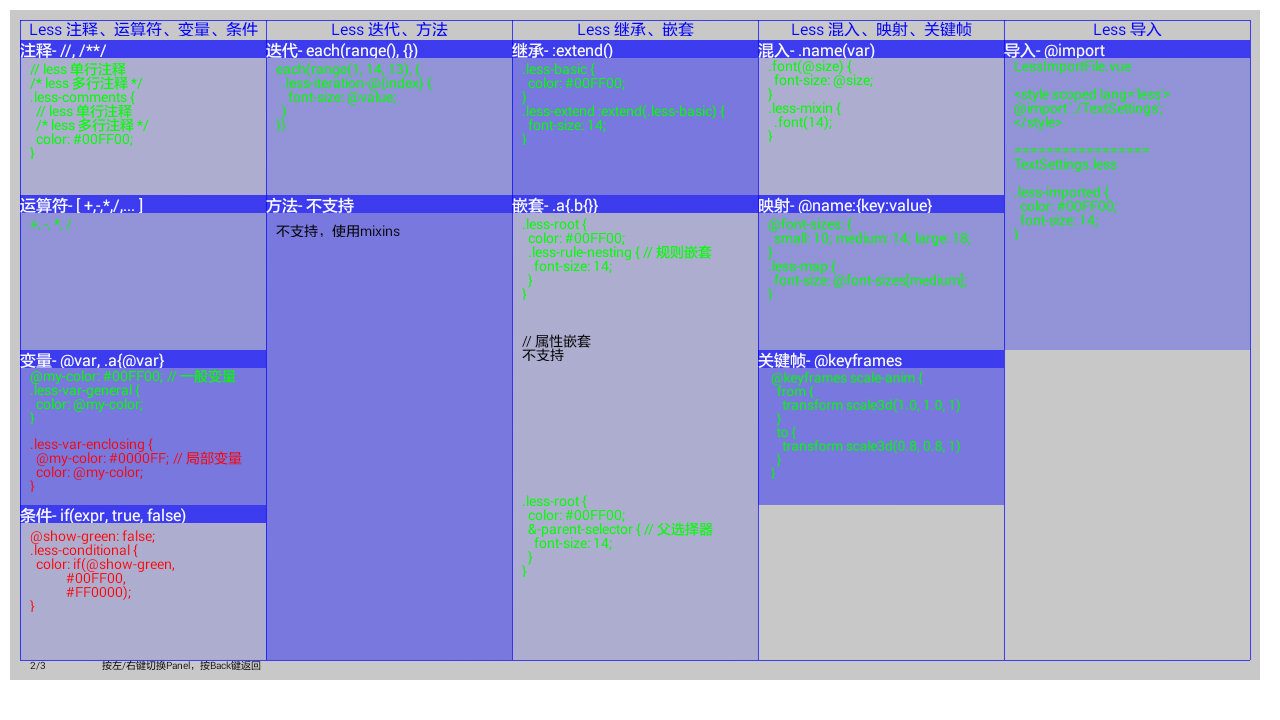Open the 'Less 继承、嵌套' column header

click(635, 30)
